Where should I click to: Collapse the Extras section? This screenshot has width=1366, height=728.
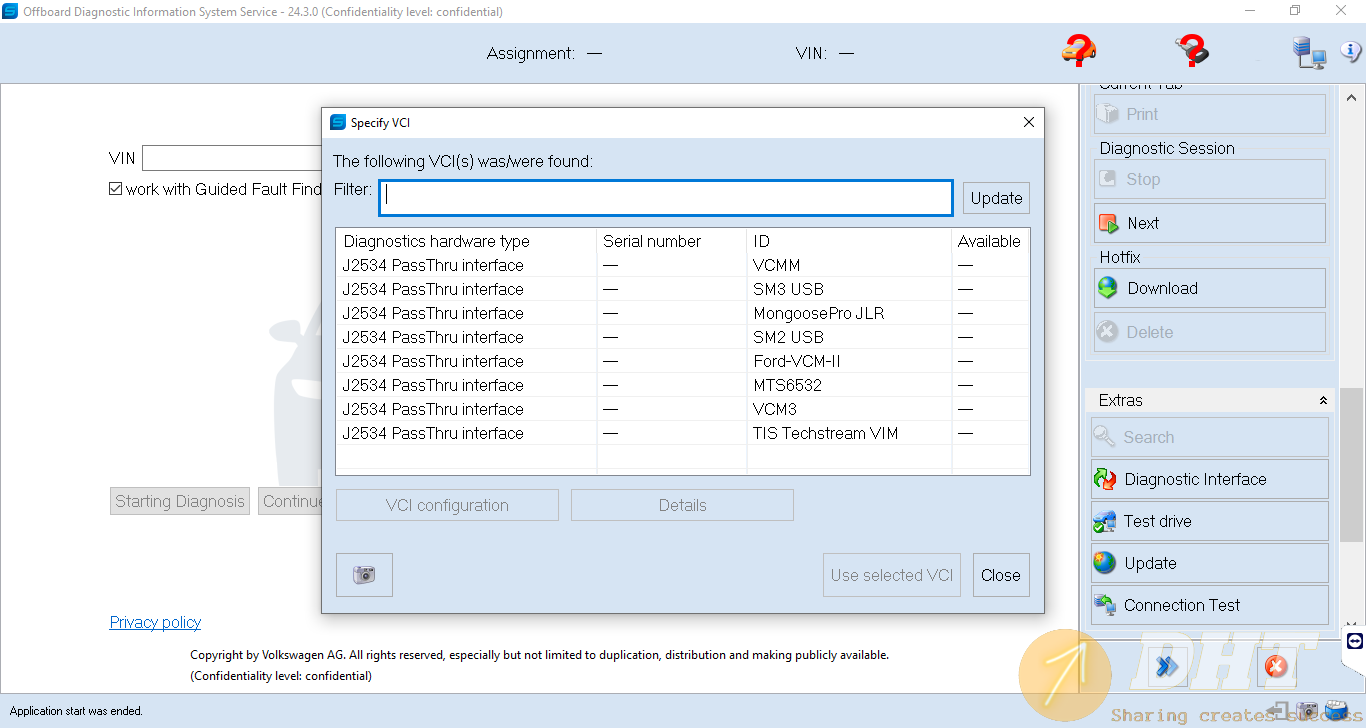(x=1323, y=400)
